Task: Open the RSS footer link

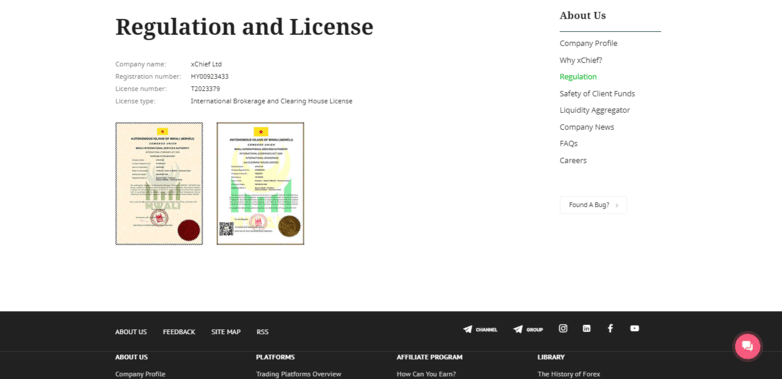Action: point(262,332)
